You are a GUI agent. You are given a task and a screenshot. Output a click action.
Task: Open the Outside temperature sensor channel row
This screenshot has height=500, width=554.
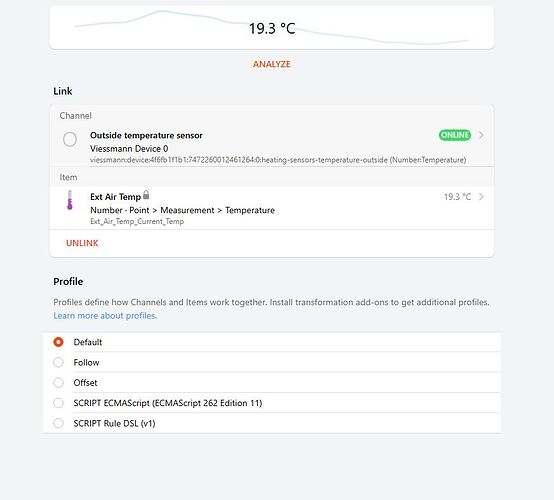click(272, 147)
